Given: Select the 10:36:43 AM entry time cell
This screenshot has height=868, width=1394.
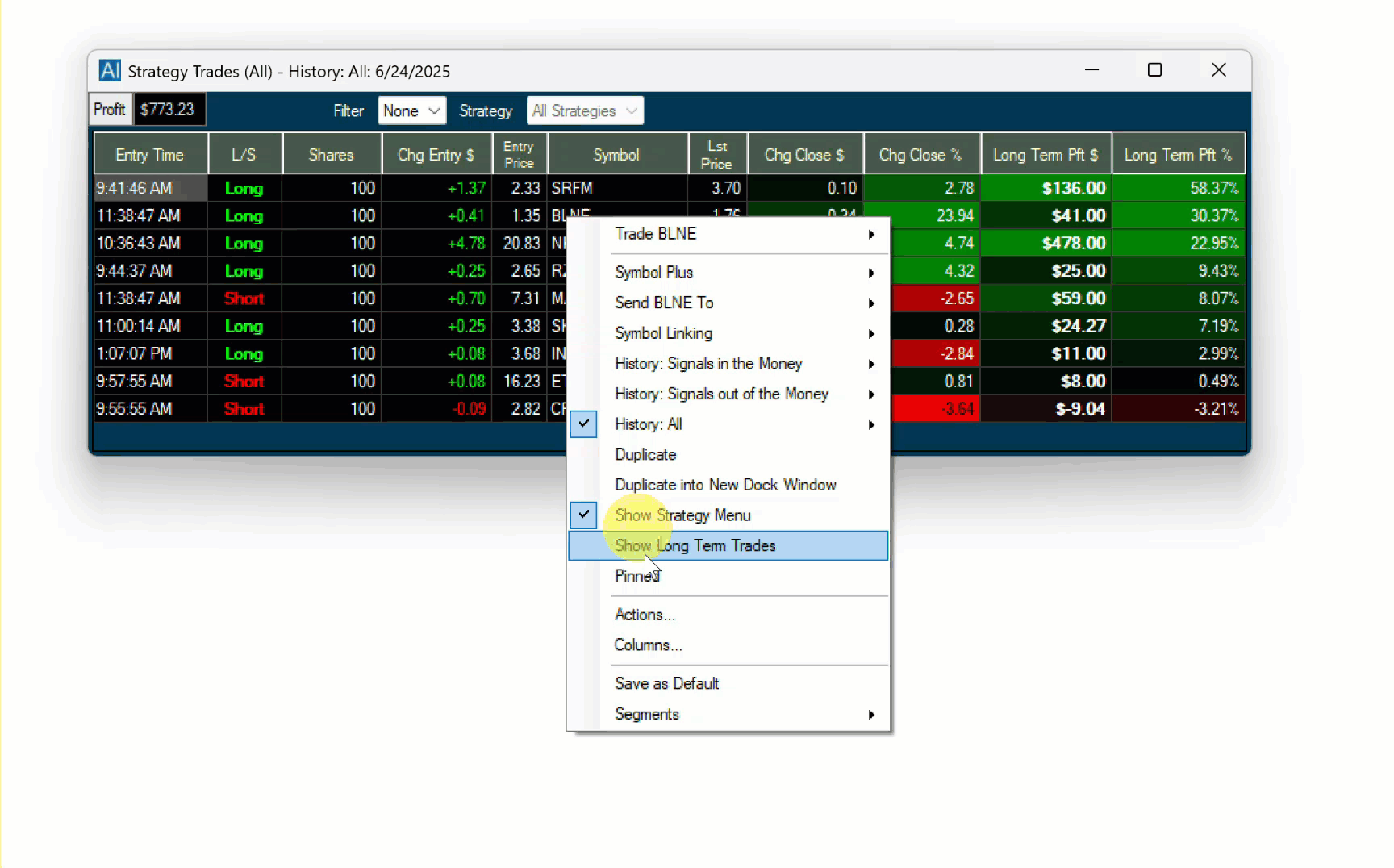Looking at the screenshot, I should (x=151, y=243).
